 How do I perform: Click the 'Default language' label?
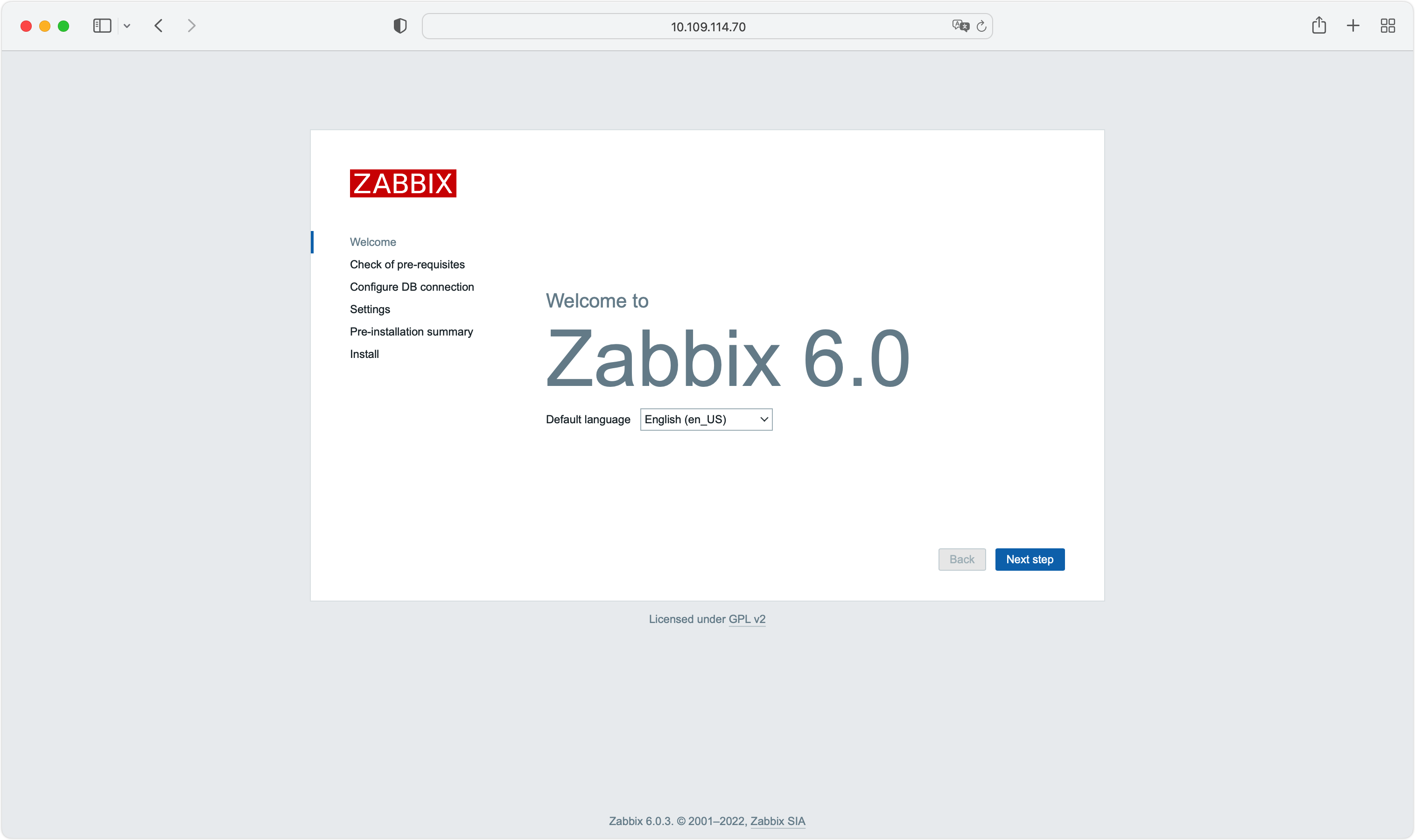click(x=588, y=420)
